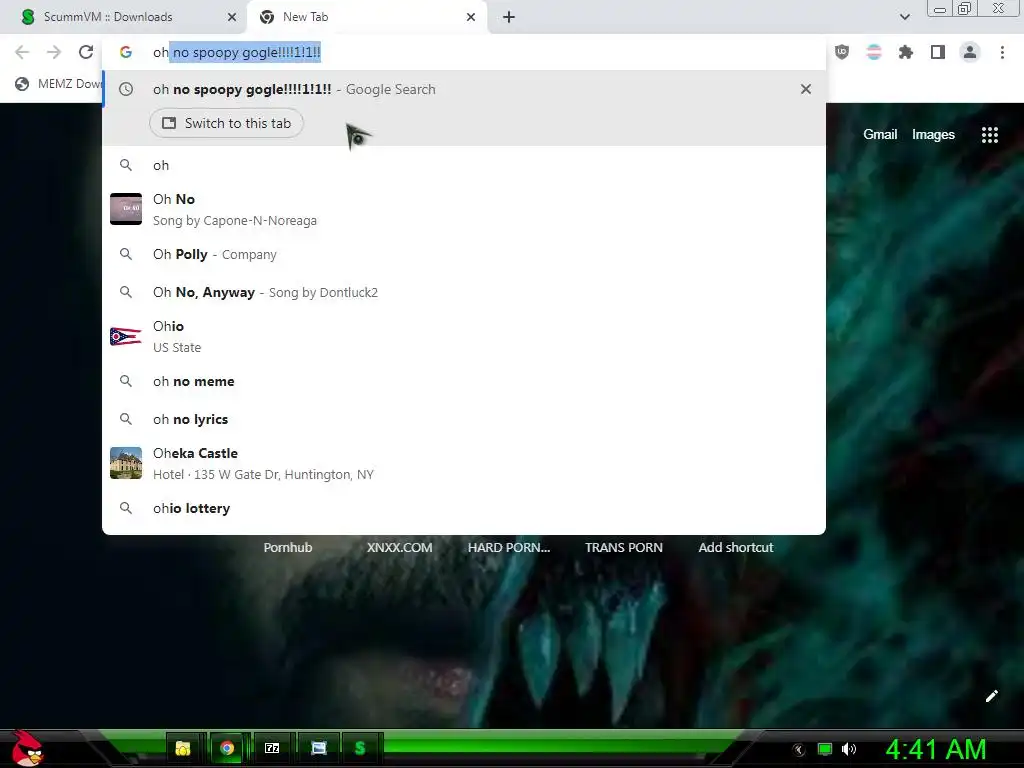Select the Oheka Castle hotel suggestion
Viewport: 1024px width, 768px height.
(x=464, y=463)
